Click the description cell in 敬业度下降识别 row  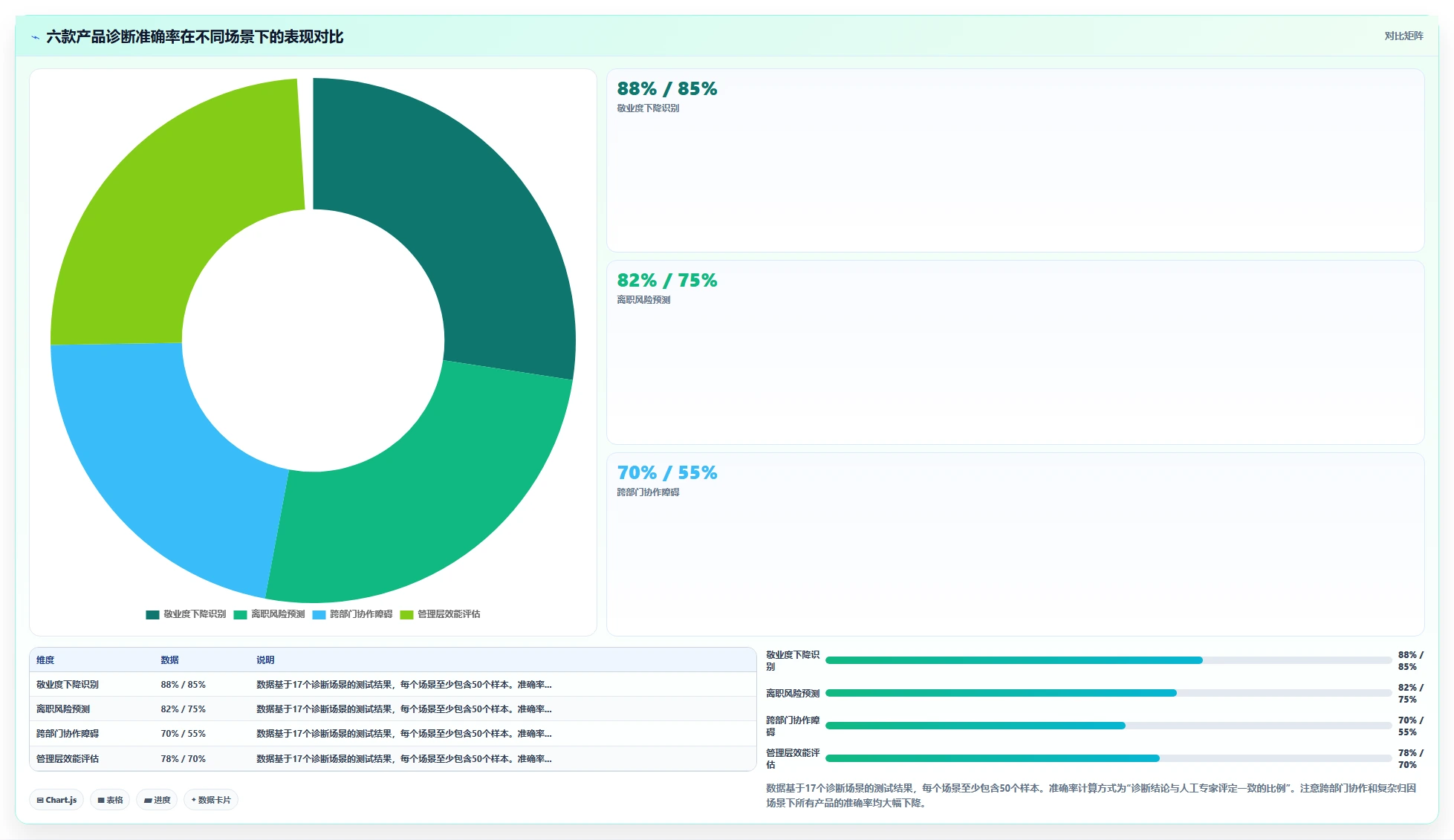coord(404,684)
